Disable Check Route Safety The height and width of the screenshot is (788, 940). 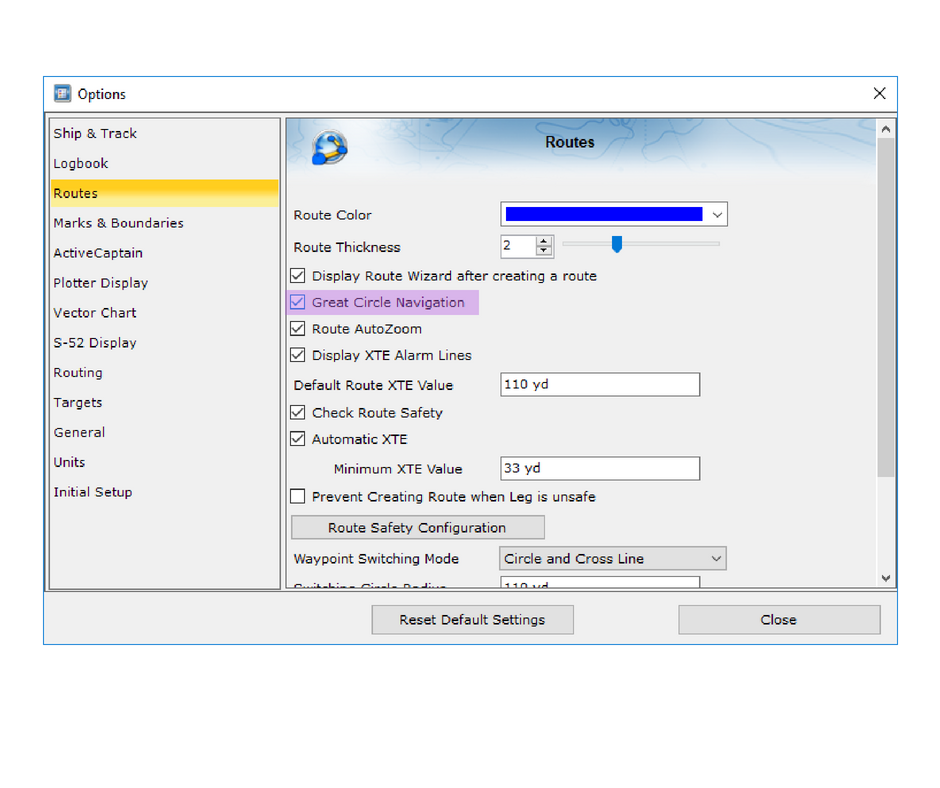click(298, 412)
